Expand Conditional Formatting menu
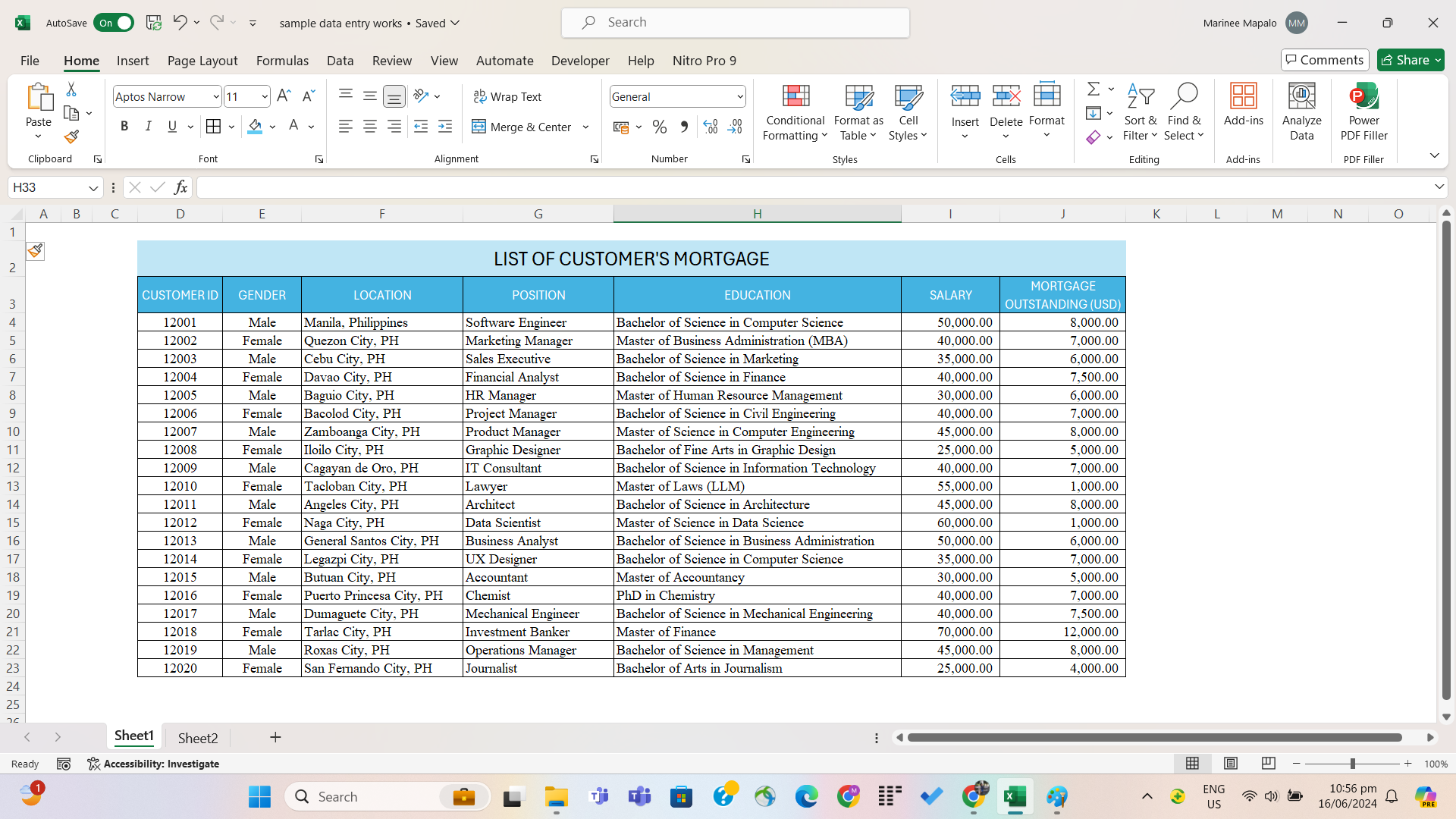The image size is (1456, 819). (795, 111)
